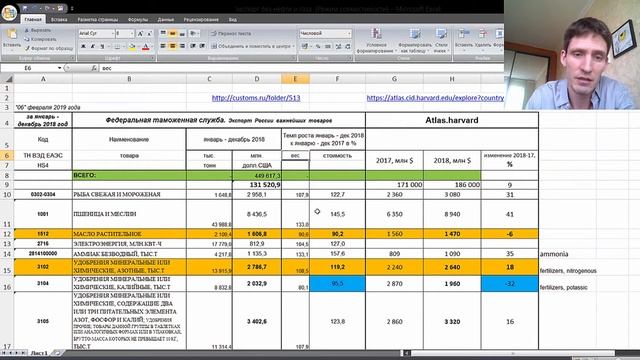Open the Number group dialog launcher
Viewport: 640px width, 360px height.
[x=349, y=58]
